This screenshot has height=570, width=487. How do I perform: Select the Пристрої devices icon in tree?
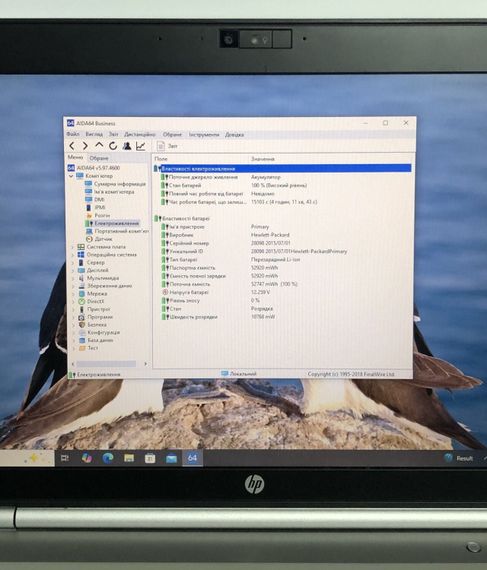[82, 309]
